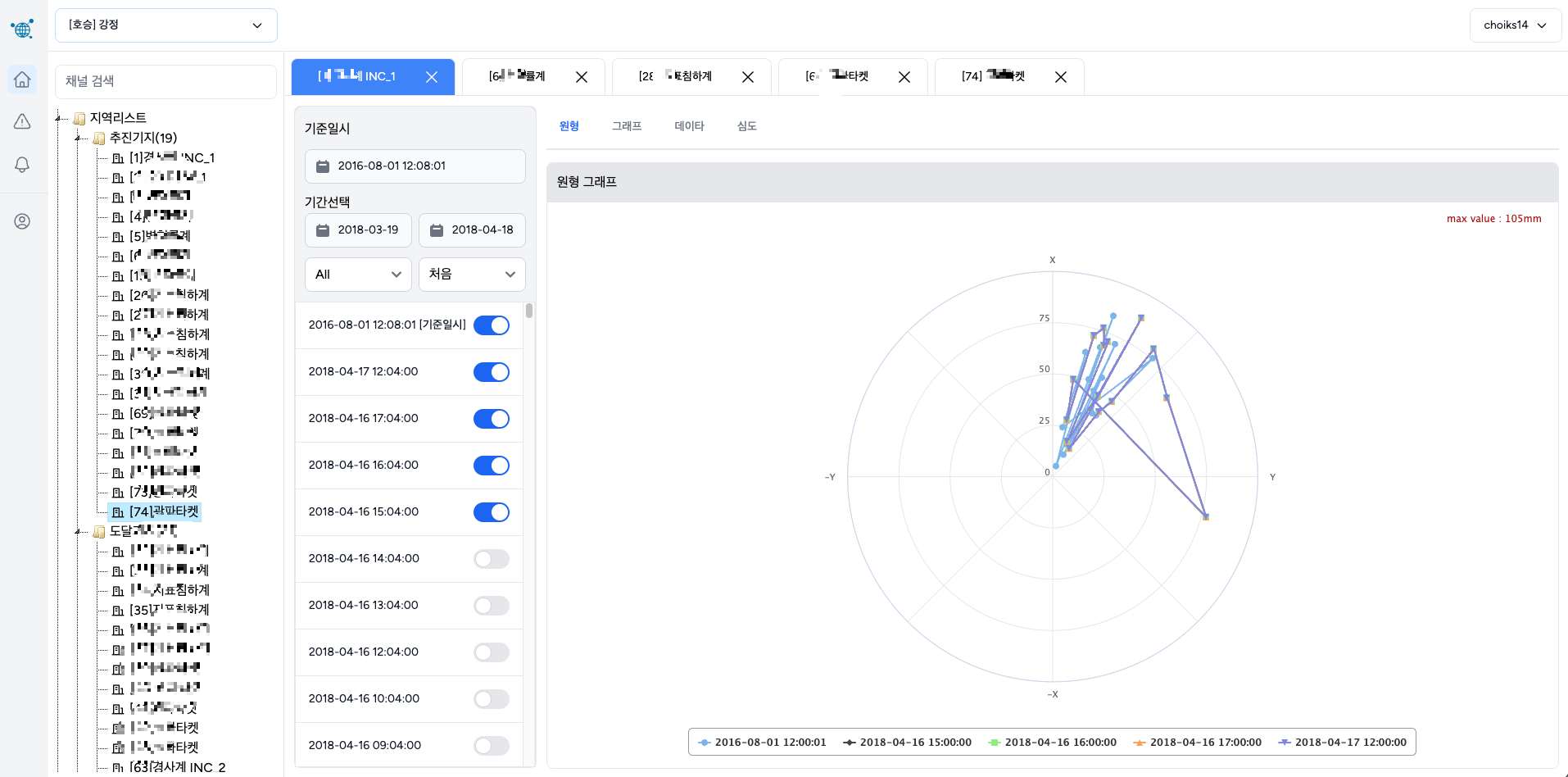
Task: Click the globe app logo
Action: pos(22,29)
